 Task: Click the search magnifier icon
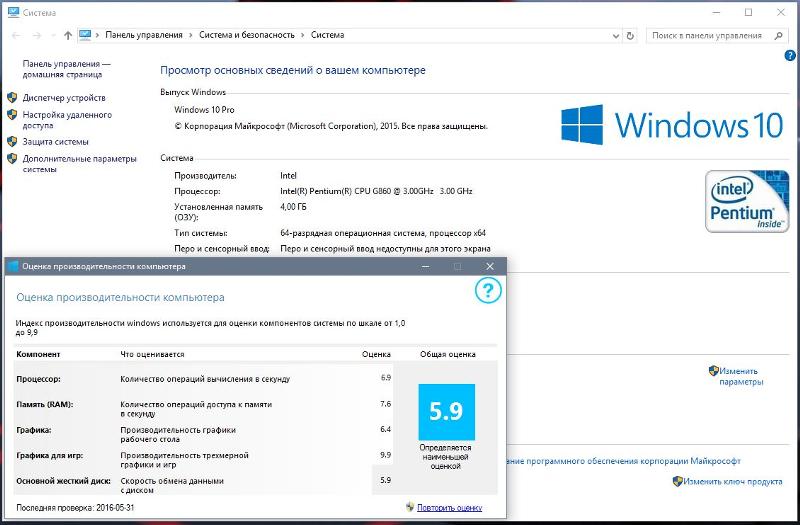coord(778,36)
